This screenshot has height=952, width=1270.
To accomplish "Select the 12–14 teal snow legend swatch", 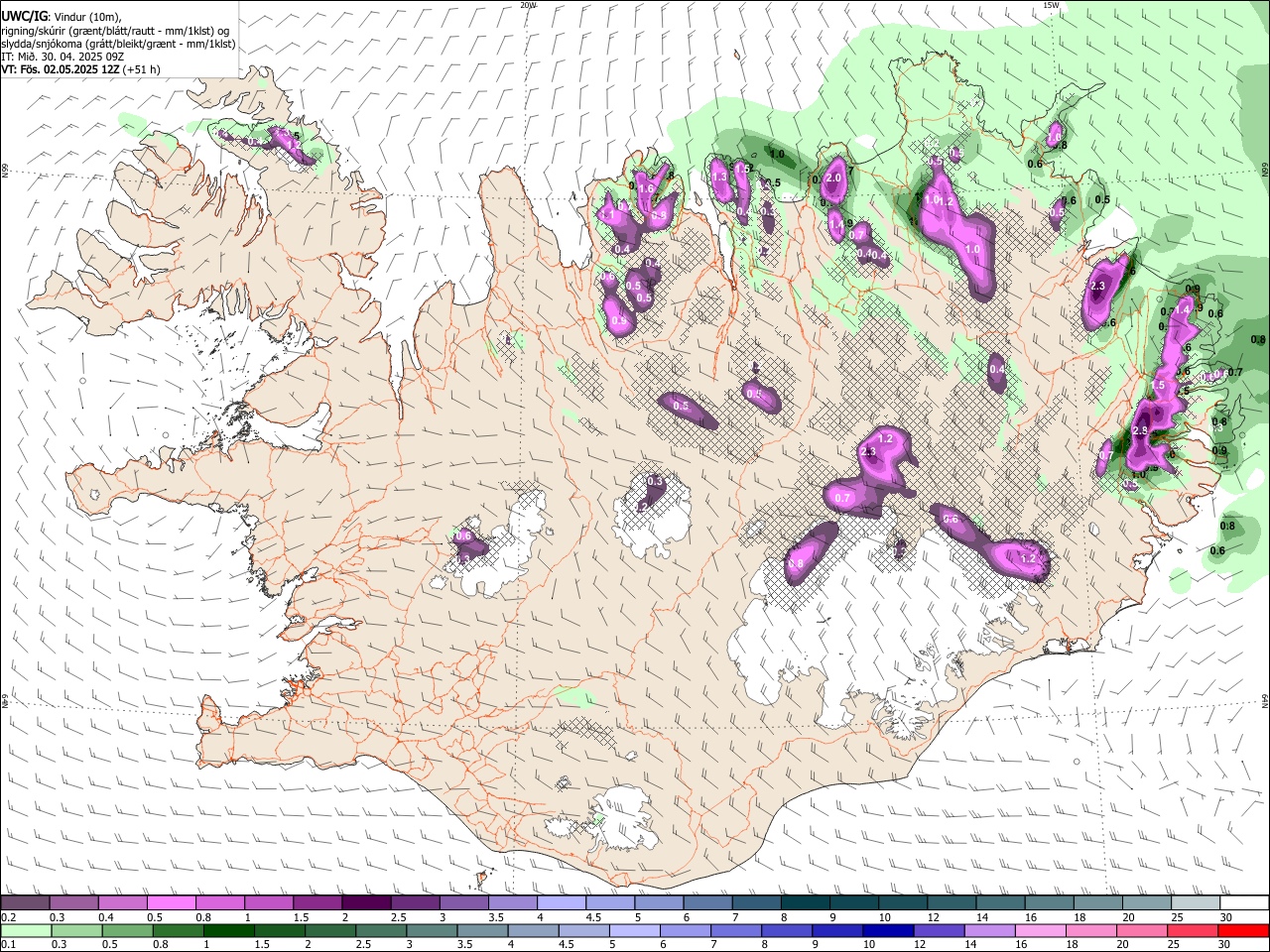I will [x=952, y=903].
